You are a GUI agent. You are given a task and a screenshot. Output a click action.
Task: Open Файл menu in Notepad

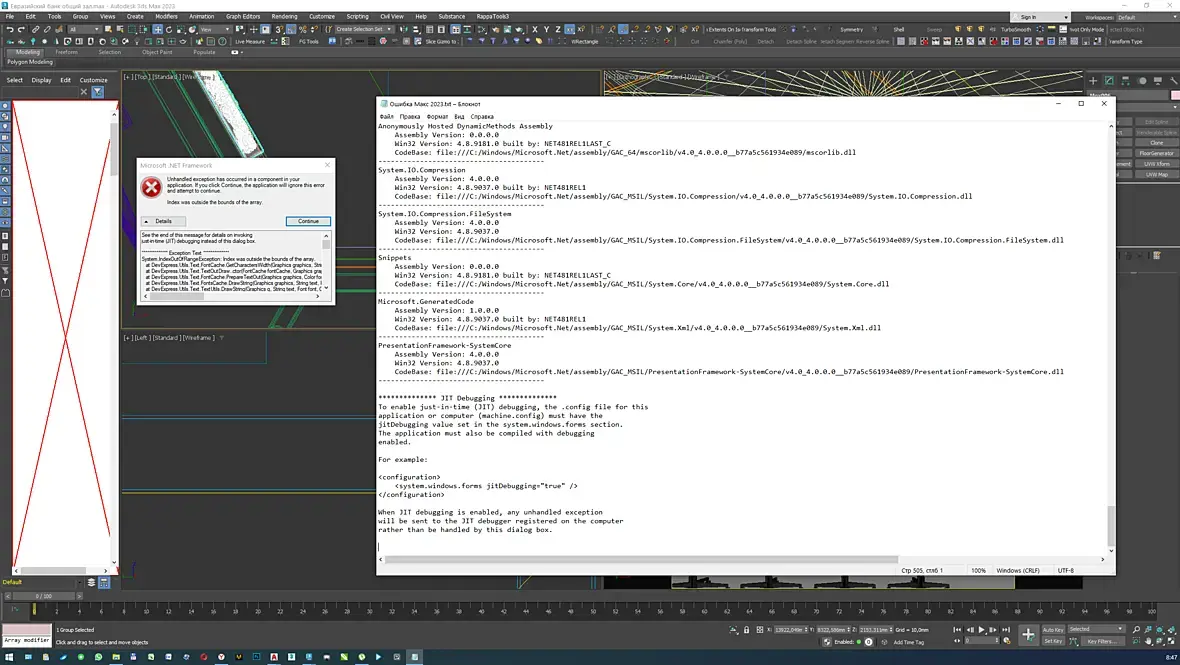pos(387,117)
